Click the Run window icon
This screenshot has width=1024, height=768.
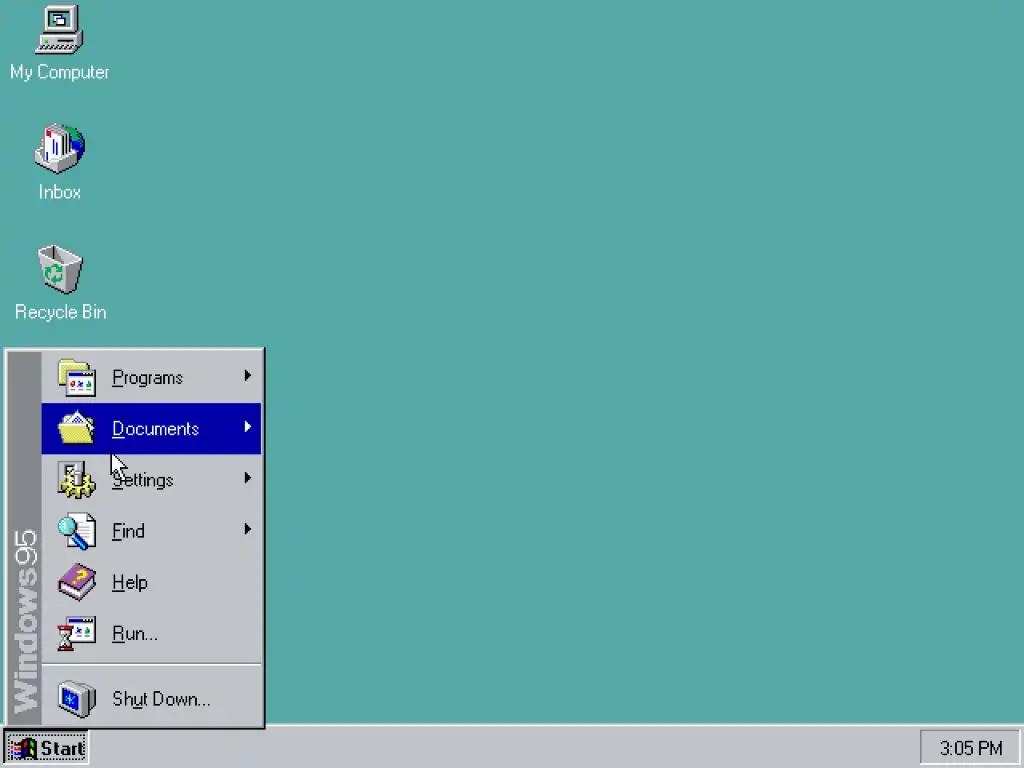(x=76, y=633)
